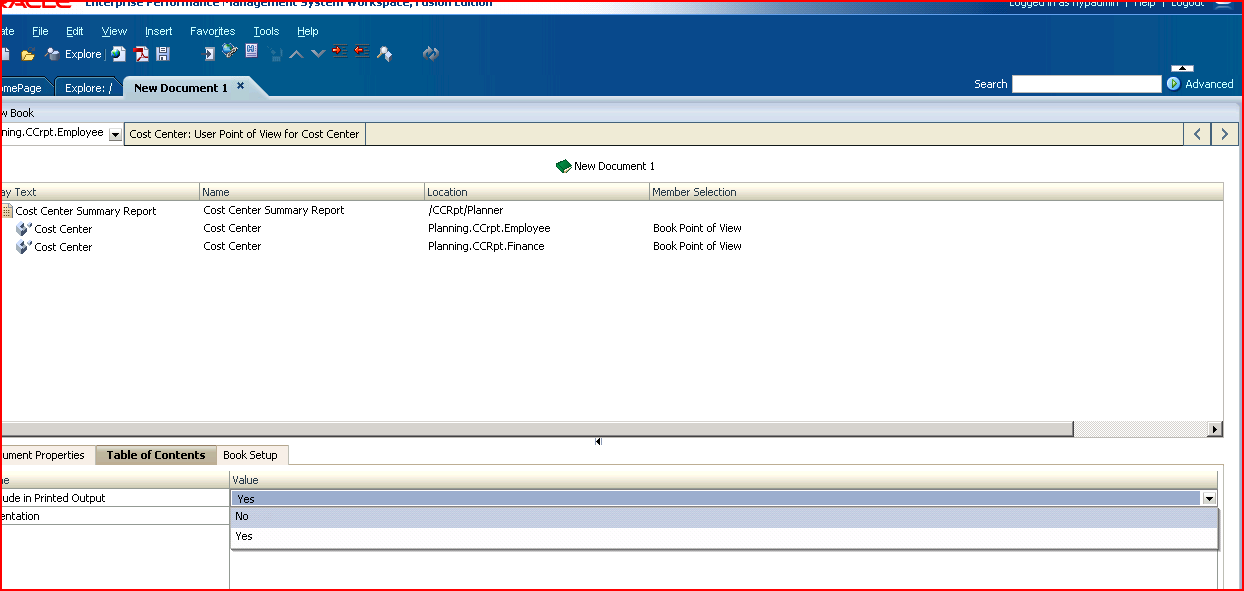Click the Help link in top bar
This screenshot has height=591, width=1244.
pyautogui.click(x=1144, y=4)
